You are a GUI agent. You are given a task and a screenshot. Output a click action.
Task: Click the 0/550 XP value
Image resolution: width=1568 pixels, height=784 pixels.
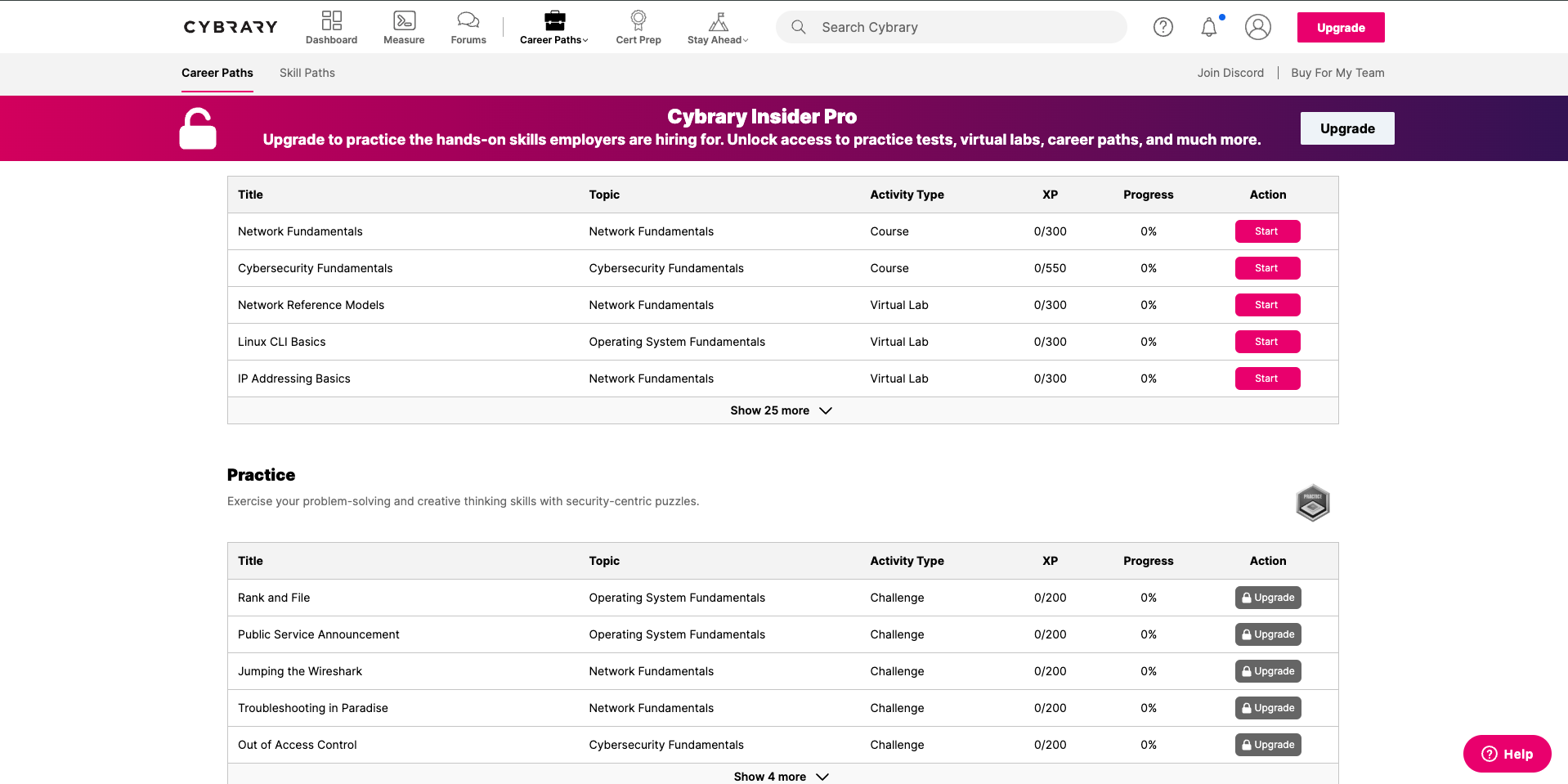(1050, 268)
